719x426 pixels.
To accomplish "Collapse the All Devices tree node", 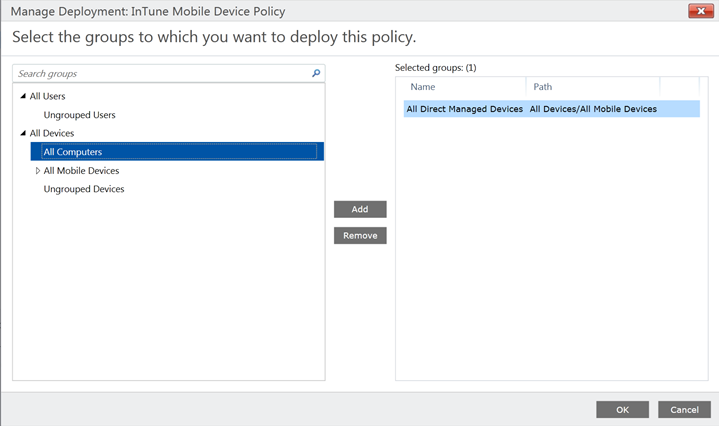I will pos(23,133).
